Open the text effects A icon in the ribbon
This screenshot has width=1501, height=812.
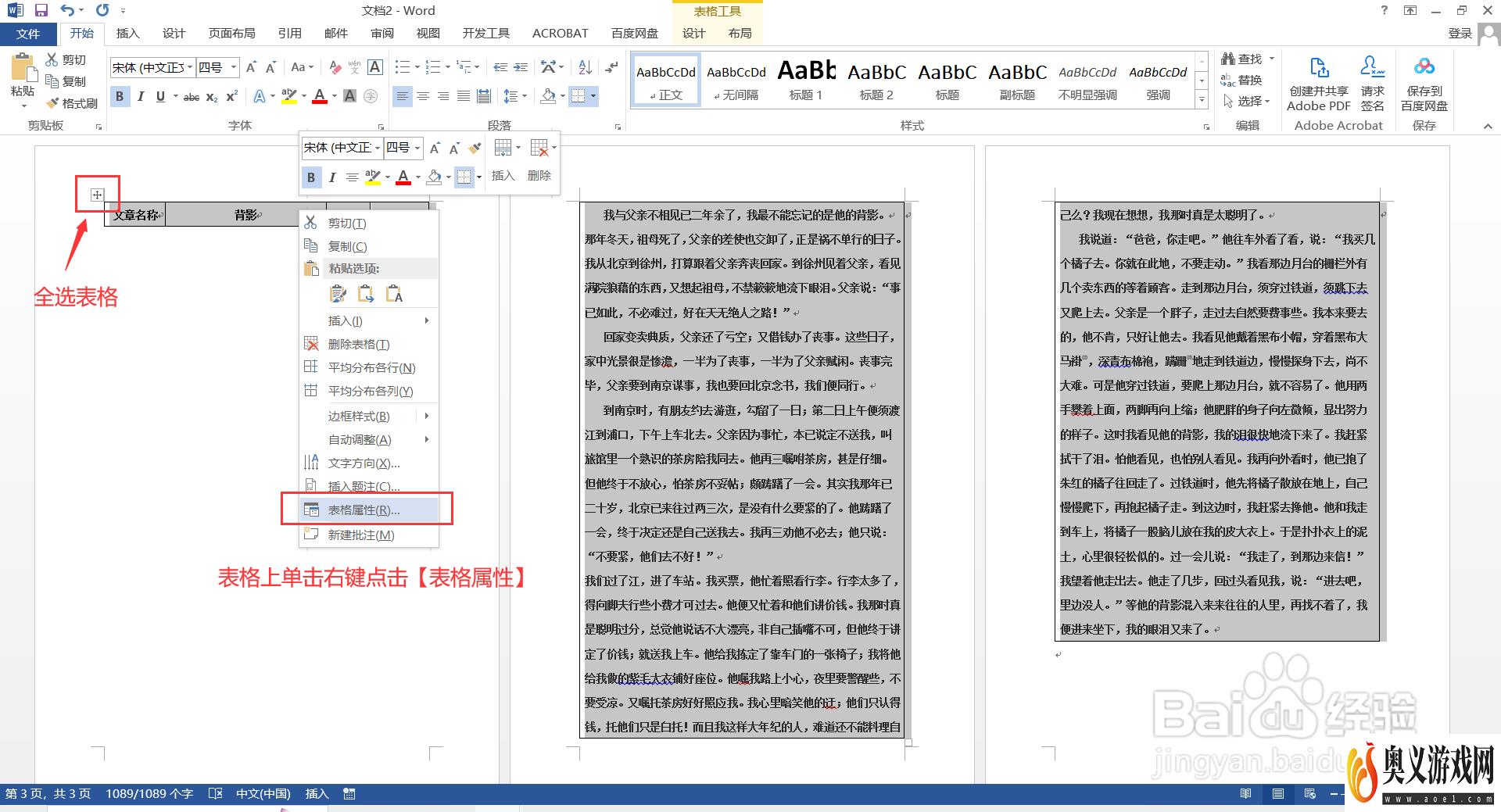click(260, 96)
